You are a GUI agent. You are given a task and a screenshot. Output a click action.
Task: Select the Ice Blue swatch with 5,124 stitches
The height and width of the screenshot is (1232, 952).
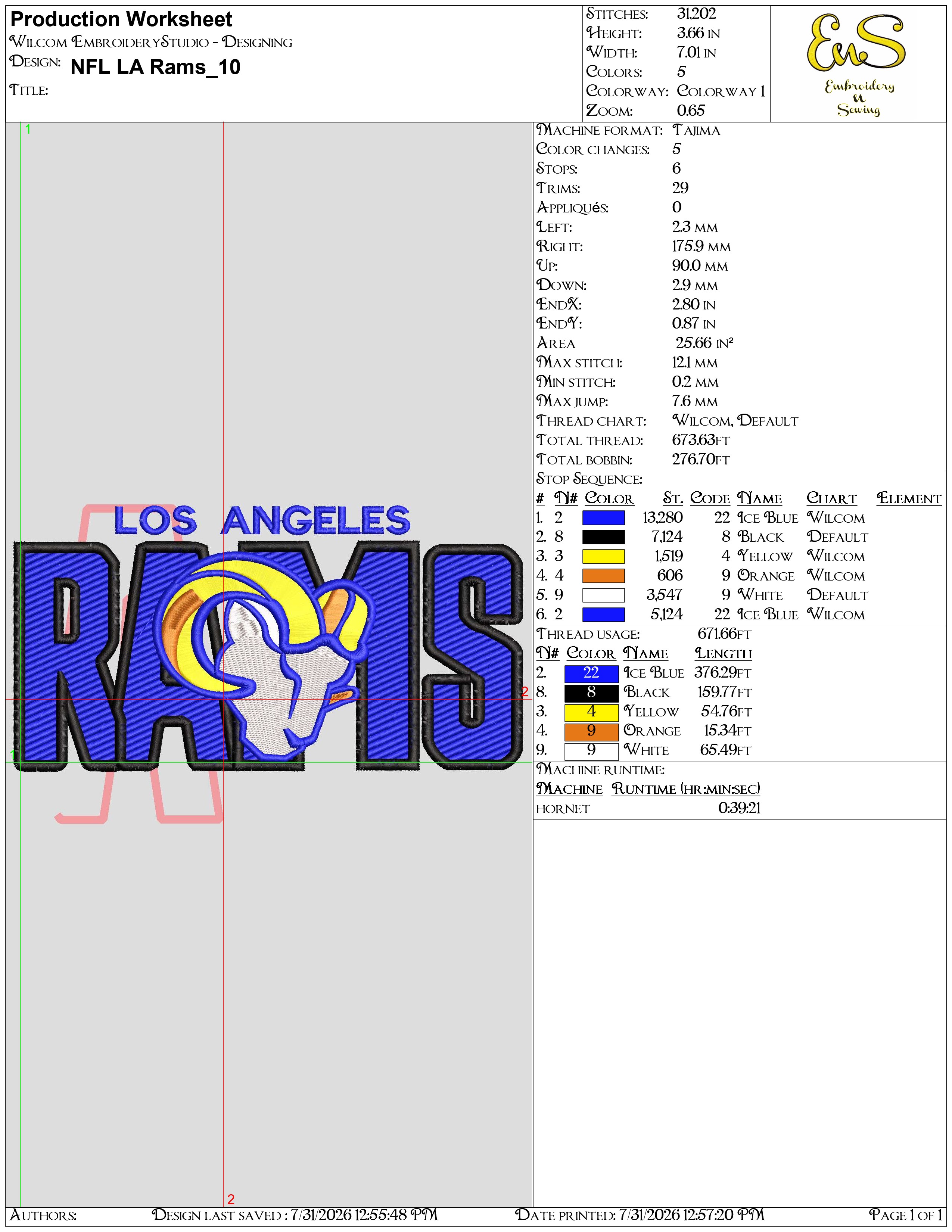(603, 614)
